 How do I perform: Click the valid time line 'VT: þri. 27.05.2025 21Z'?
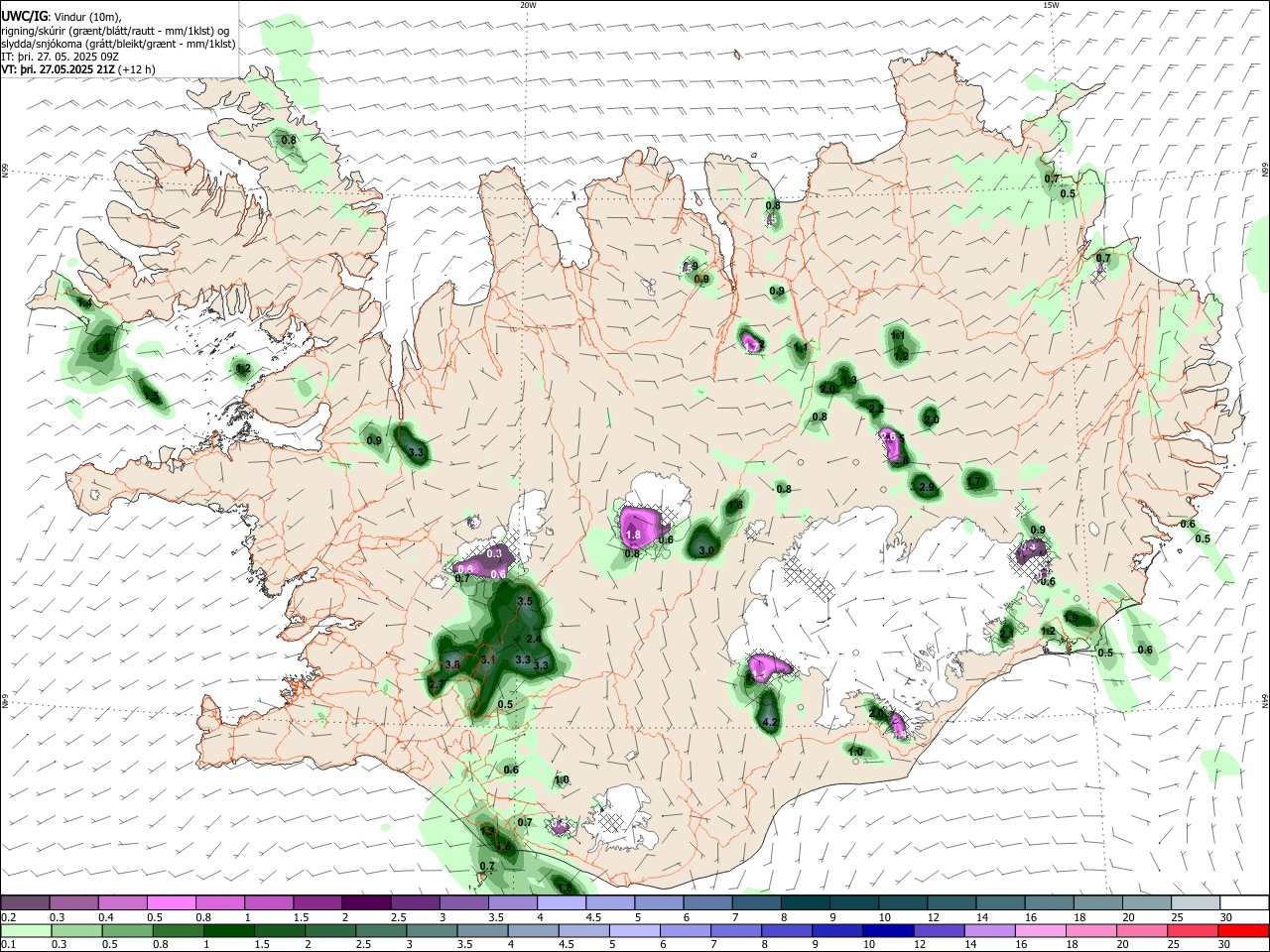60,69
